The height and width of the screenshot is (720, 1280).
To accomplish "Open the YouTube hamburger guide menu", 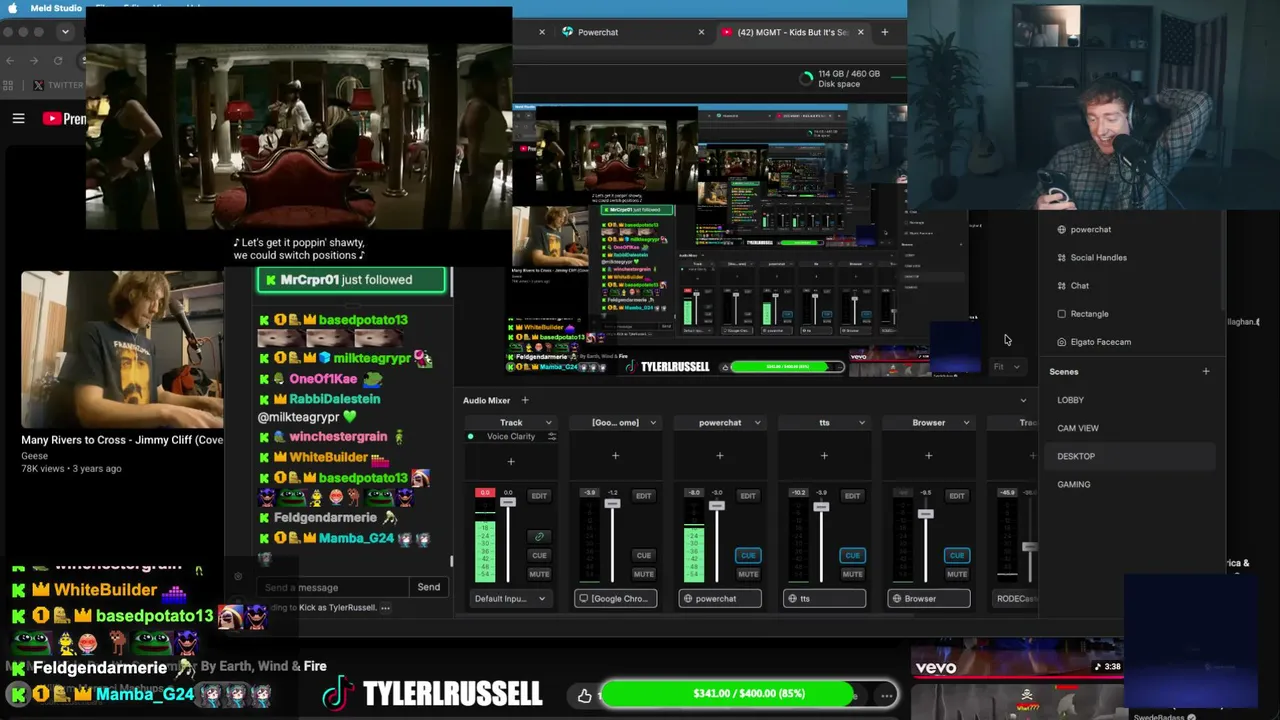I will pyautogui.click(x=18, y=118).
